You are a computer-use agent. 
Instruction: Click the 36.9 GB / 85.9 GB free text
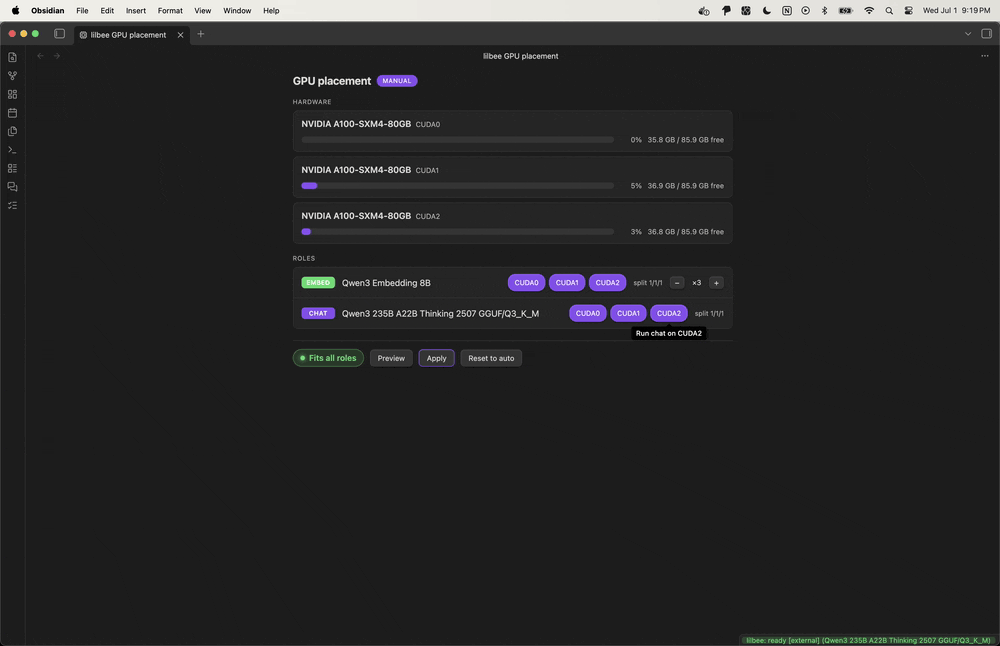coord(686,186)
